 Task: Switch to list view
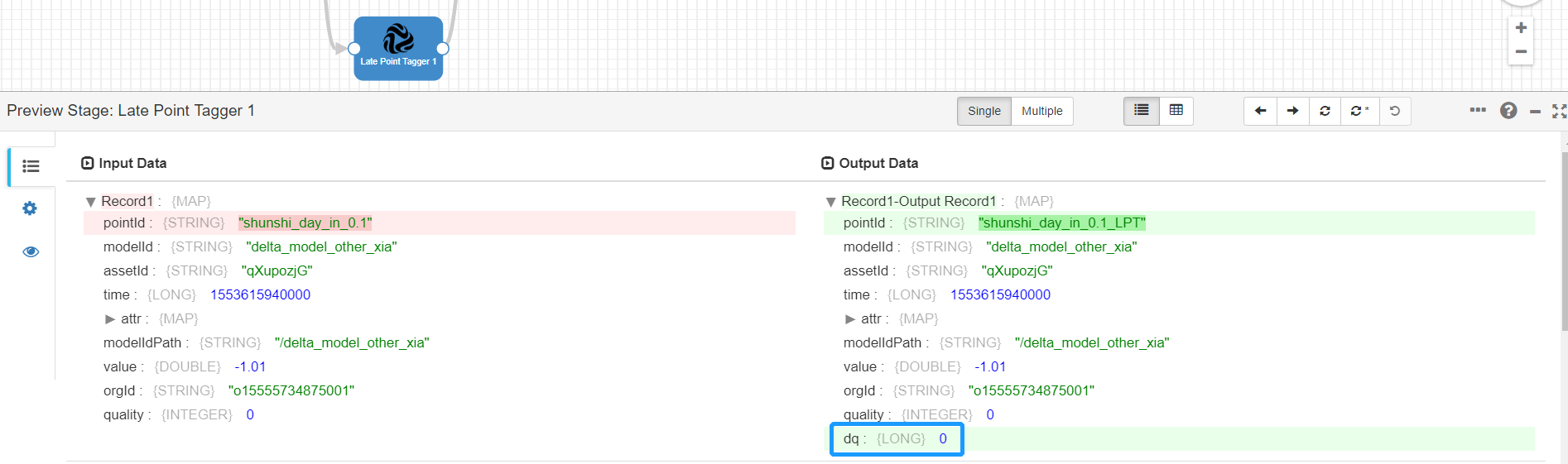click(1141, 111)
